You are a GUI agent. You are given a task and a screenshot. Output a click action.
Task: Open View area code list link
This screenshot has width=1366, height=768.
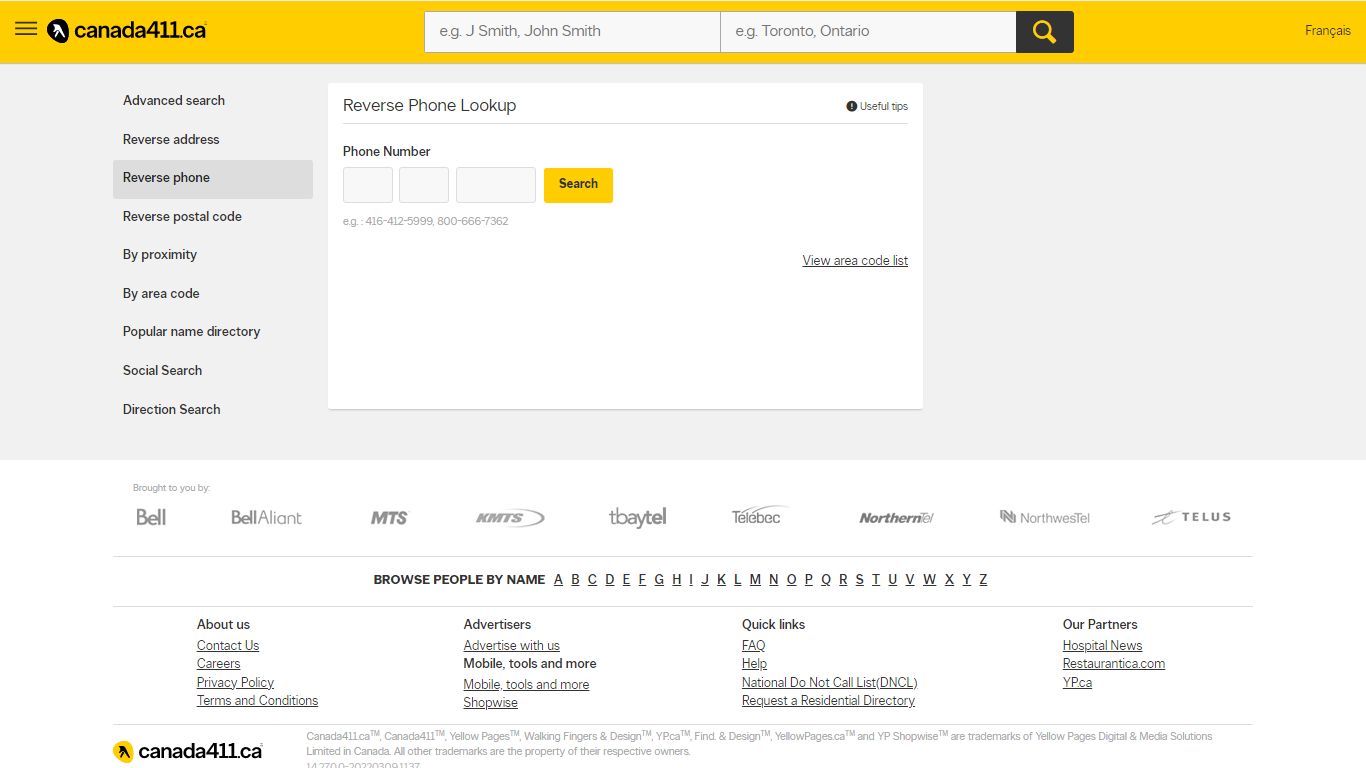855,261
